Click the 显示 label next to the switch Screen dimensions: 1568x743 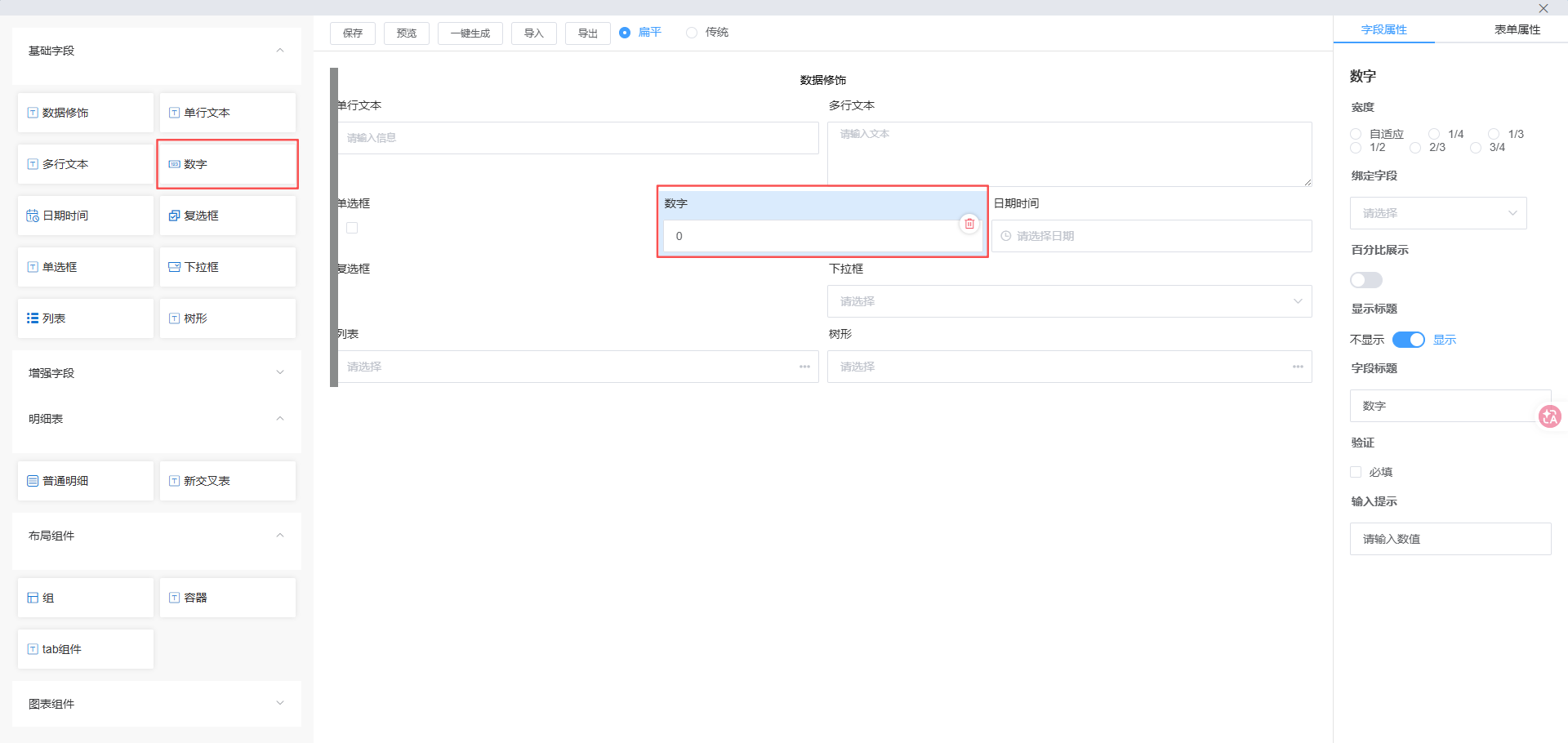(x=1445, y=340)
